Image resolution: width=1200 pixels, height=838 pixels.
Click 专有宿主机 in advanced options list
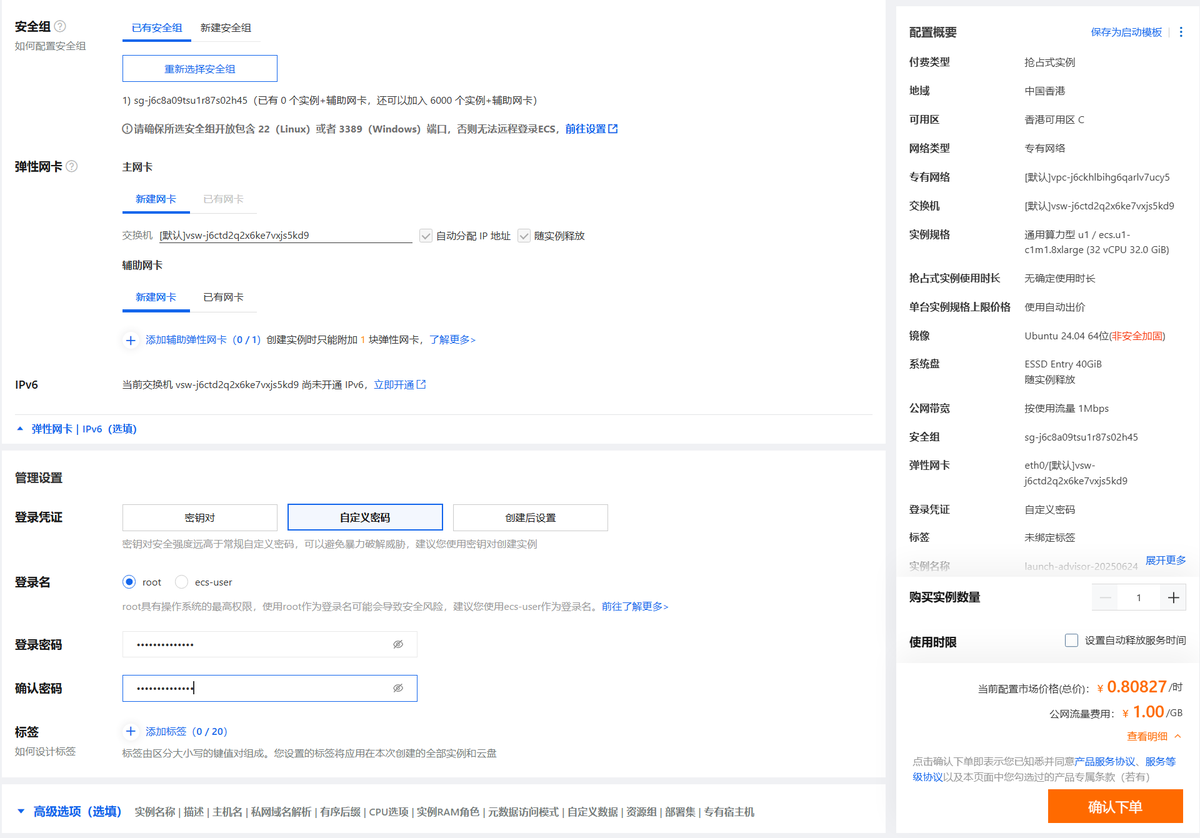(x=729, y=812)
